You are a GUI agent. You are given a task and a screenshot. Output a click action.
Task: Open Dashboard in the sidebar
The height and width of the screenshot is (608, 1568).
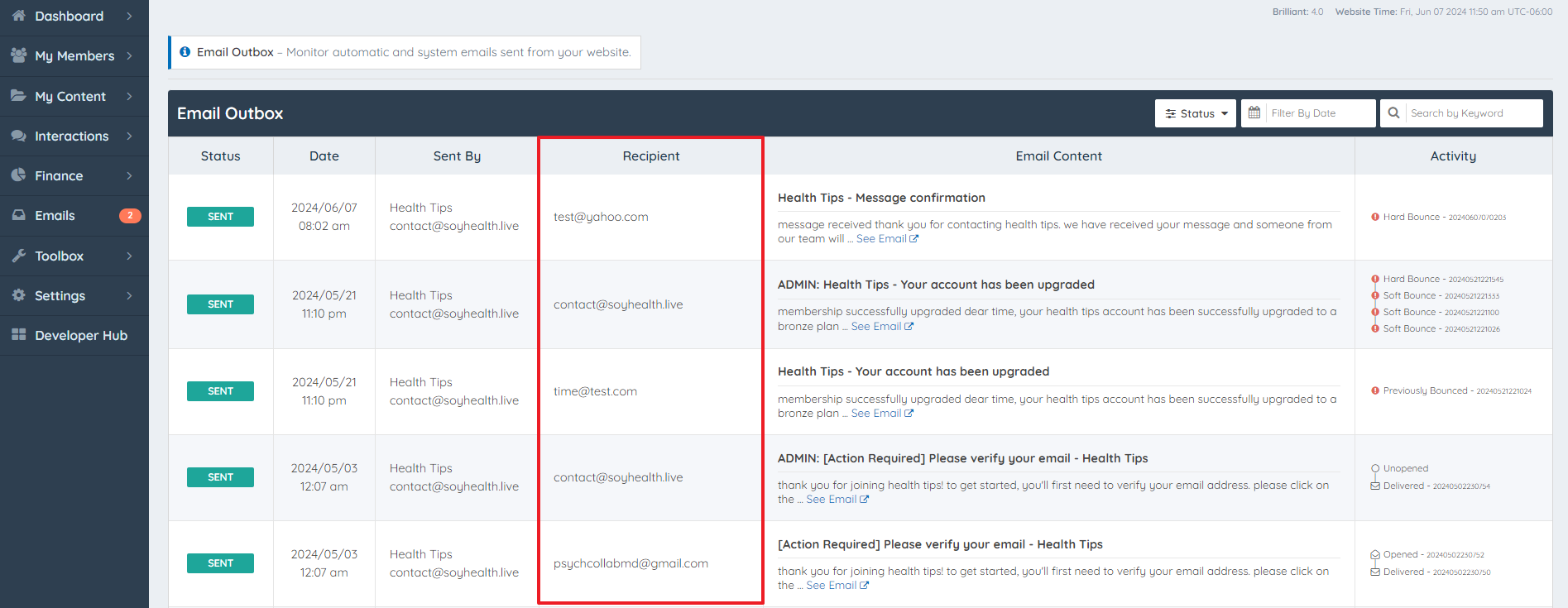pos(74,16)
